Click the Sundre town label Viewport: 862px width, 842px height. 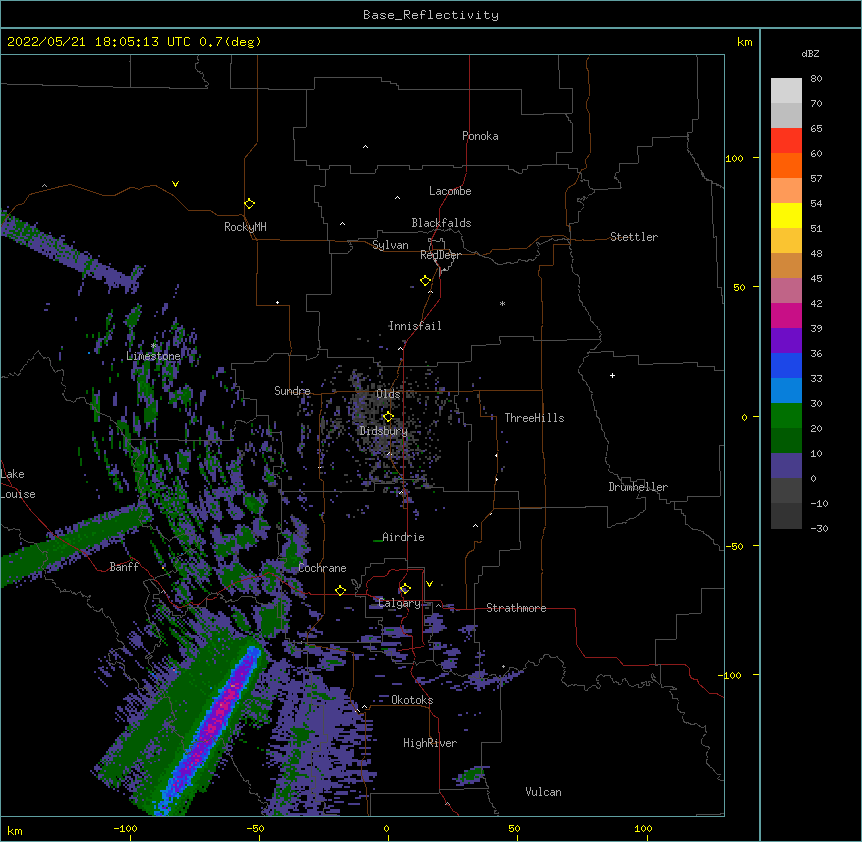(x=292, y=391)
